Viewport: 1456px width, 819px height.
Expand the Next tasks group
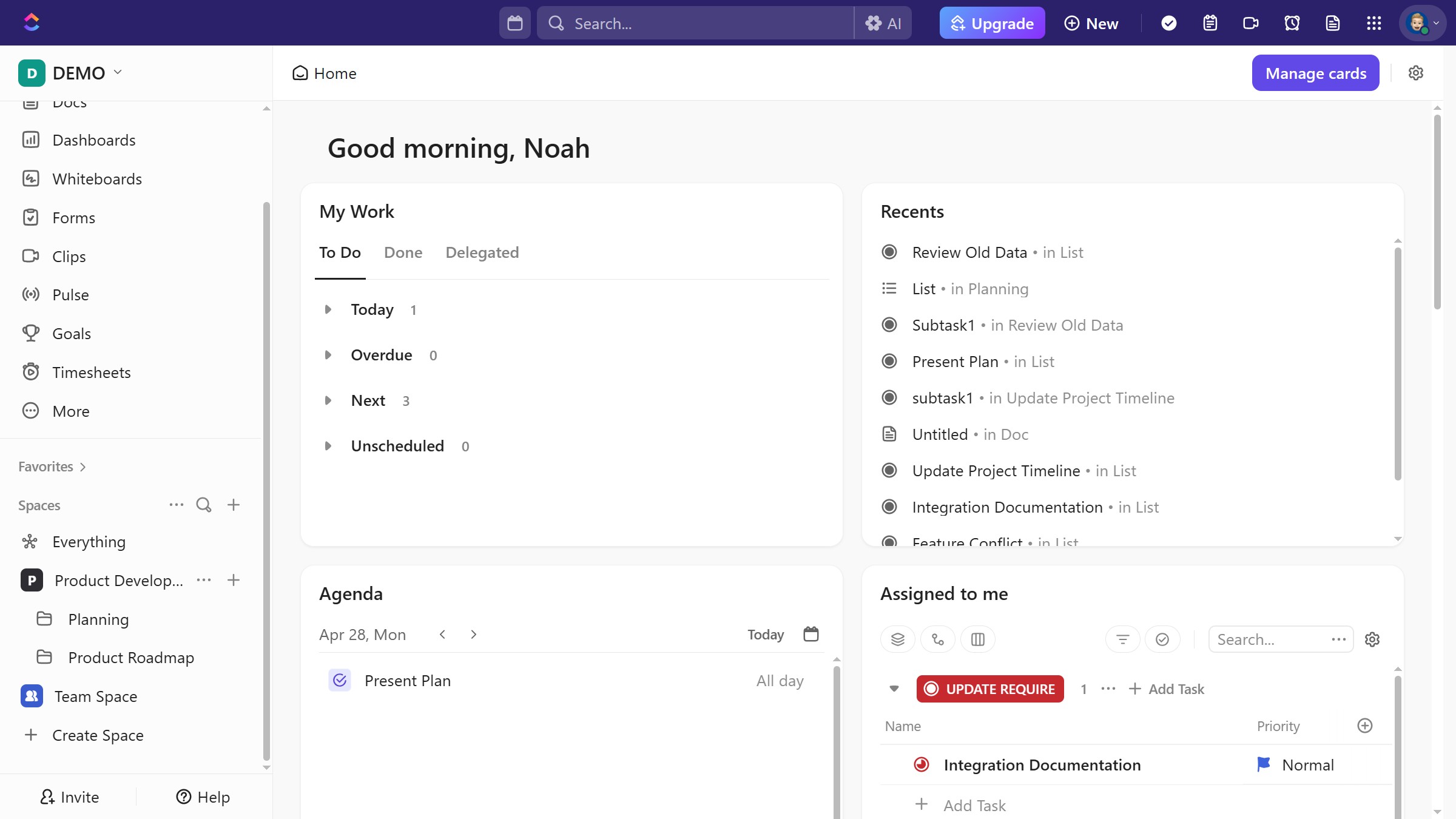click(329, 400)
